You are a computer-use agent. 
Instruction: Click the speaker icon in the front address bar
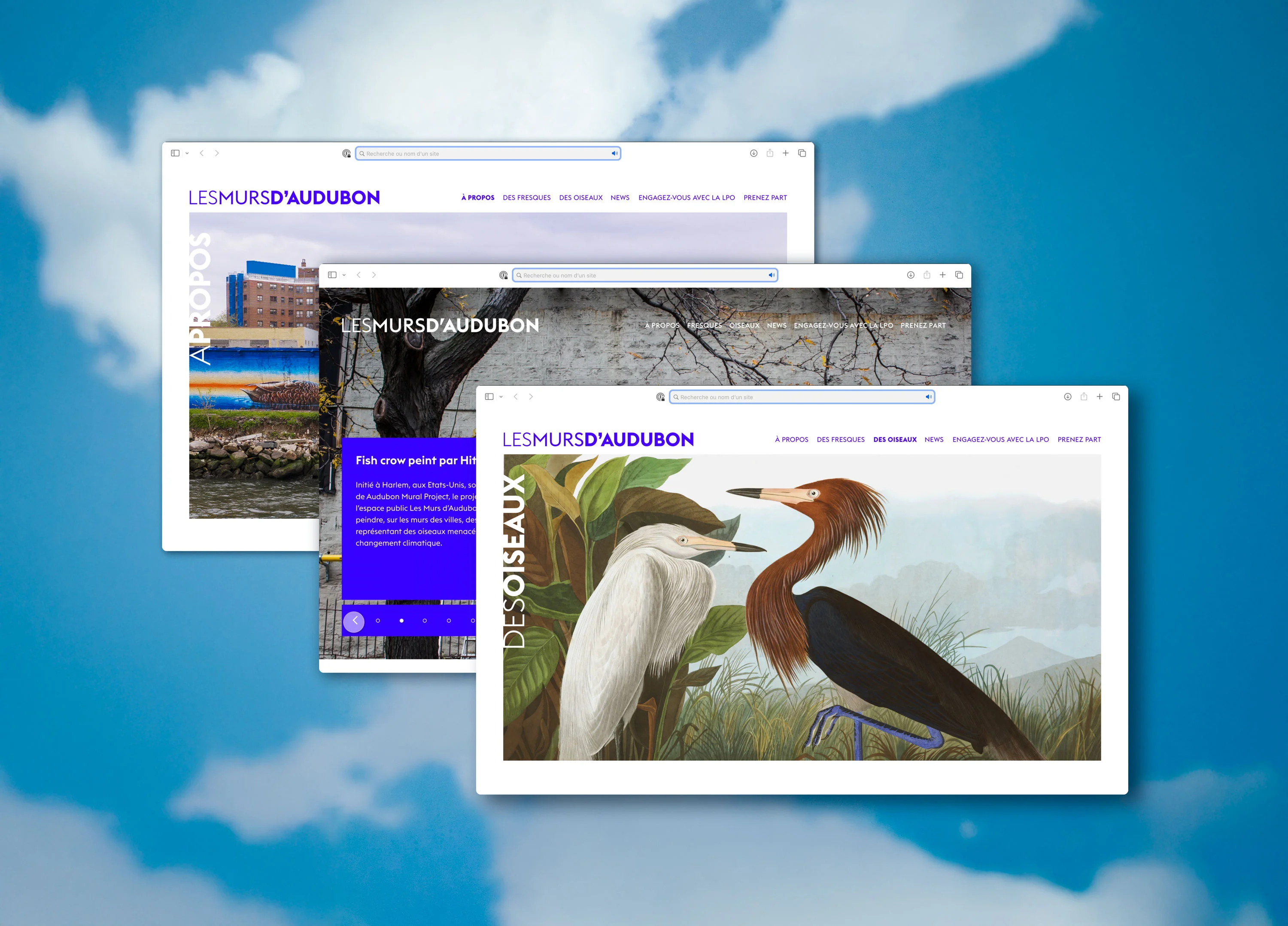tap(928, 397)
